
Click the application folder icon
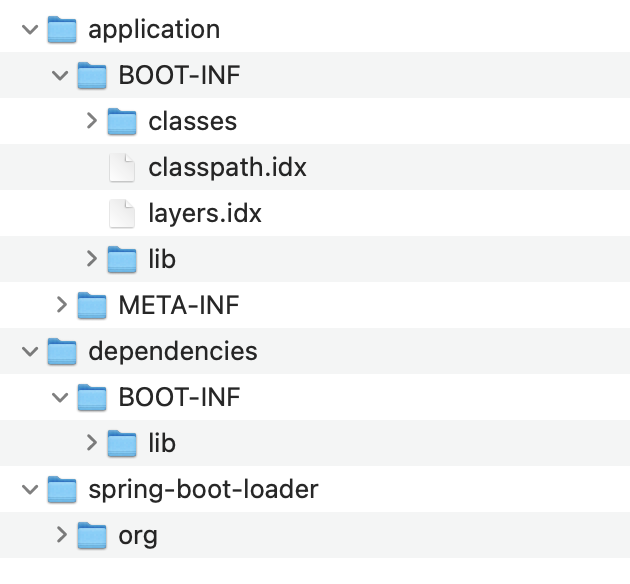pyautogui.click(x=62, y=29)
